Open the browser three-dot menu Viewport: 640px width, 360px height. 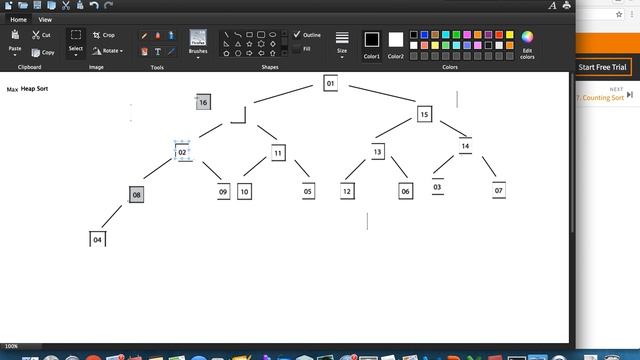coord(632,14)
